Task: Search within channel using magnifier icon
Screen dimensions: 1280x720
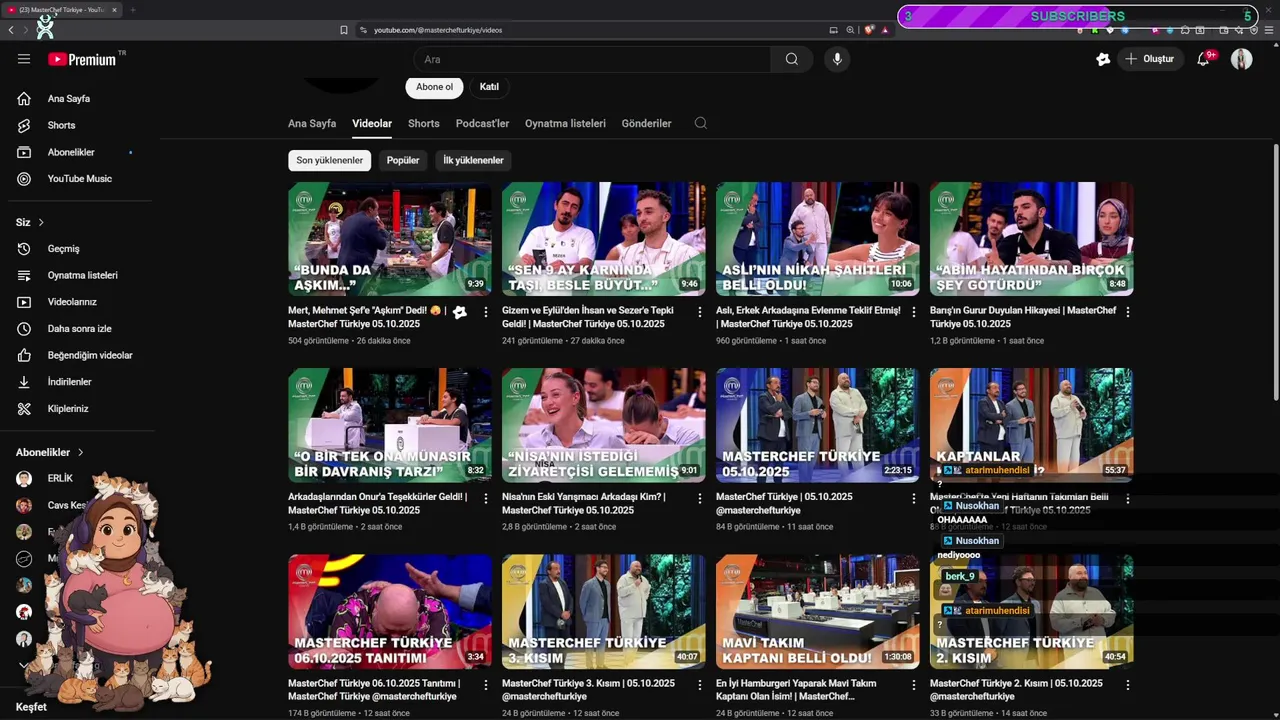Action: click(x=701, y=123)
